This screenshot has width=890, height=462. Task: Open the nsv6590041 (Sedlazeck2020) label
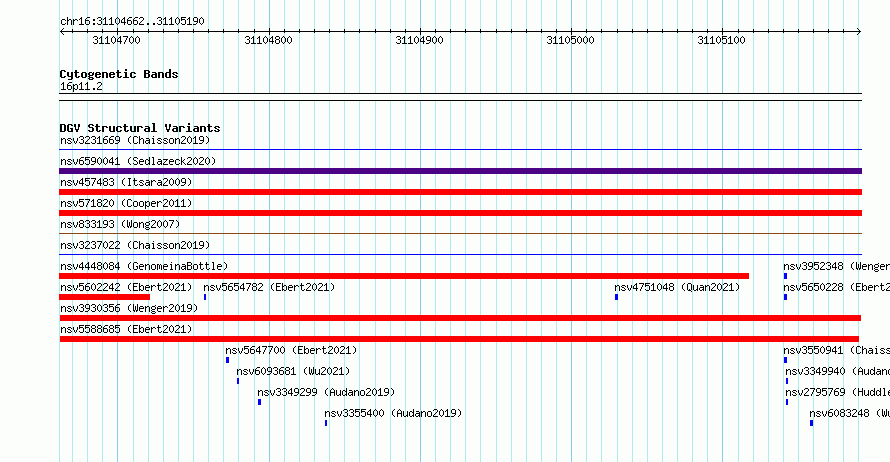coord(138,161)
